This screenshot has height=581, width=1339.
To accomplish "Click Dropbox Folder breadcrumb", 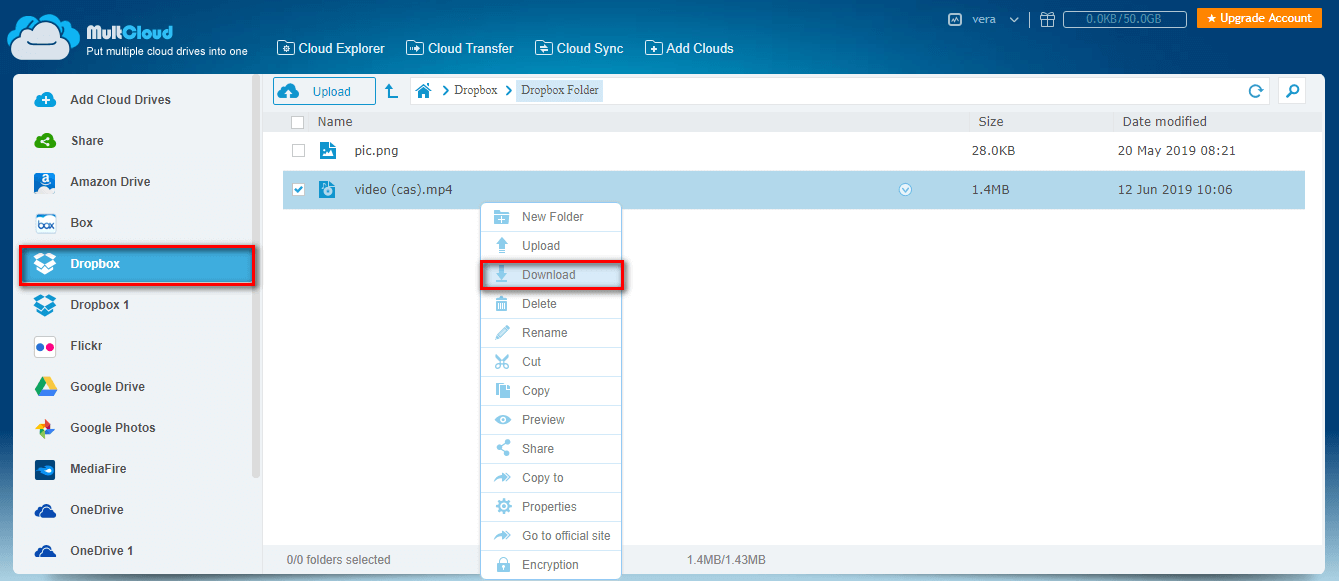I will click(560, 90).
